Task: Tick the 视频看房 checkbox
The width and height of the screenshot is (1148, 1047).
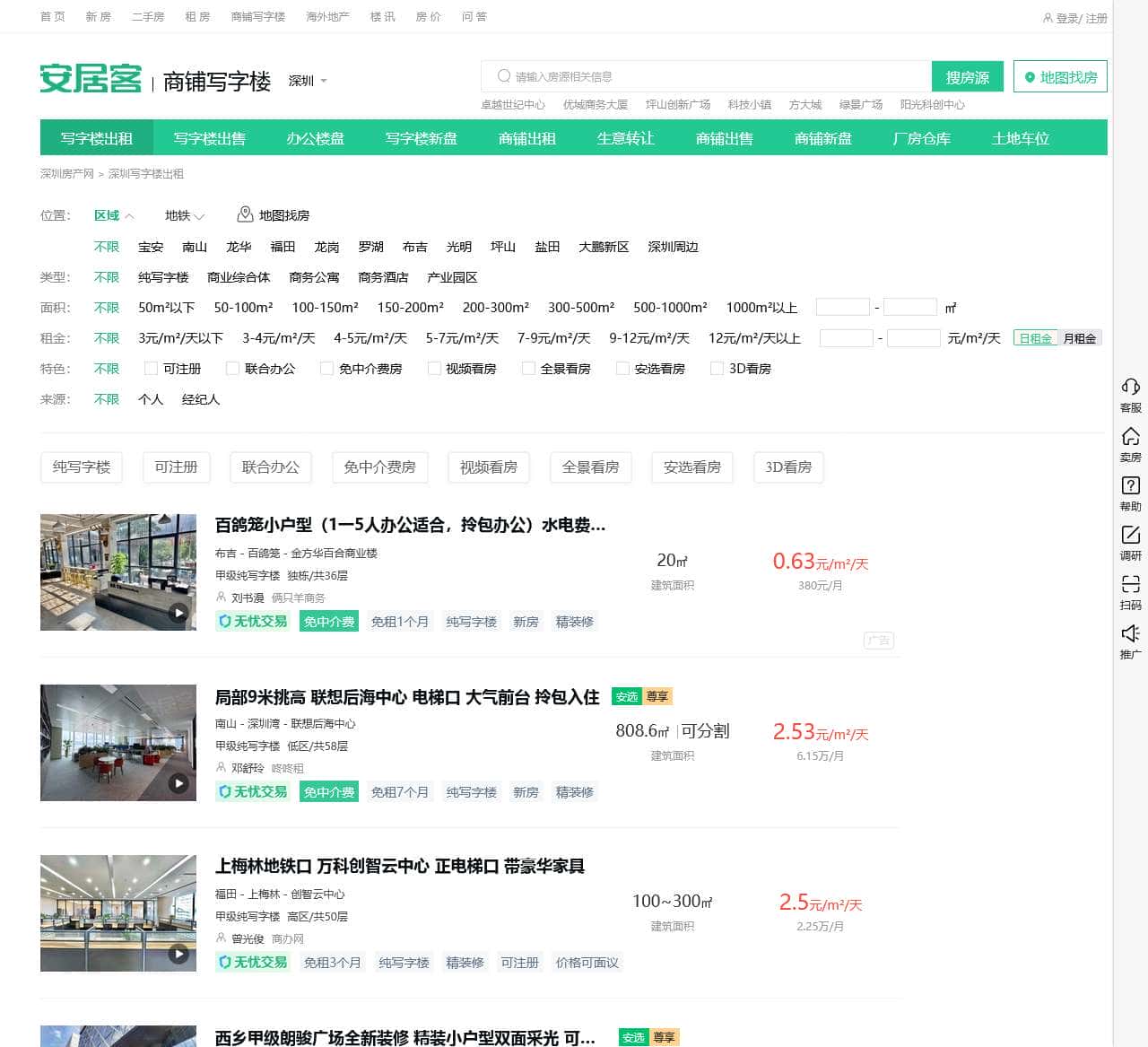Action: pos(434,369)
